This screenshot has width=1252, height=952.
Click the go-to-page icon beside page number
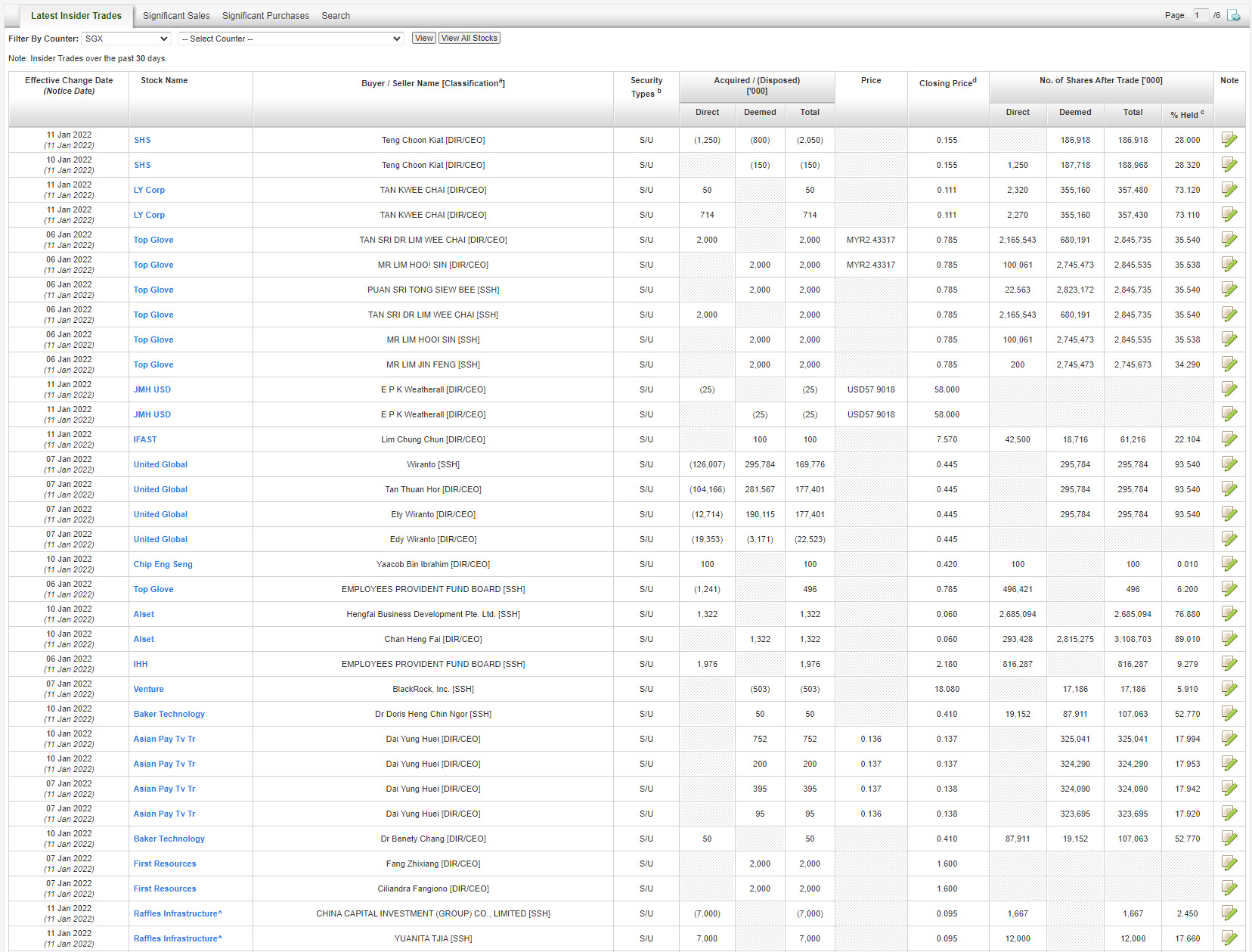1234,15
